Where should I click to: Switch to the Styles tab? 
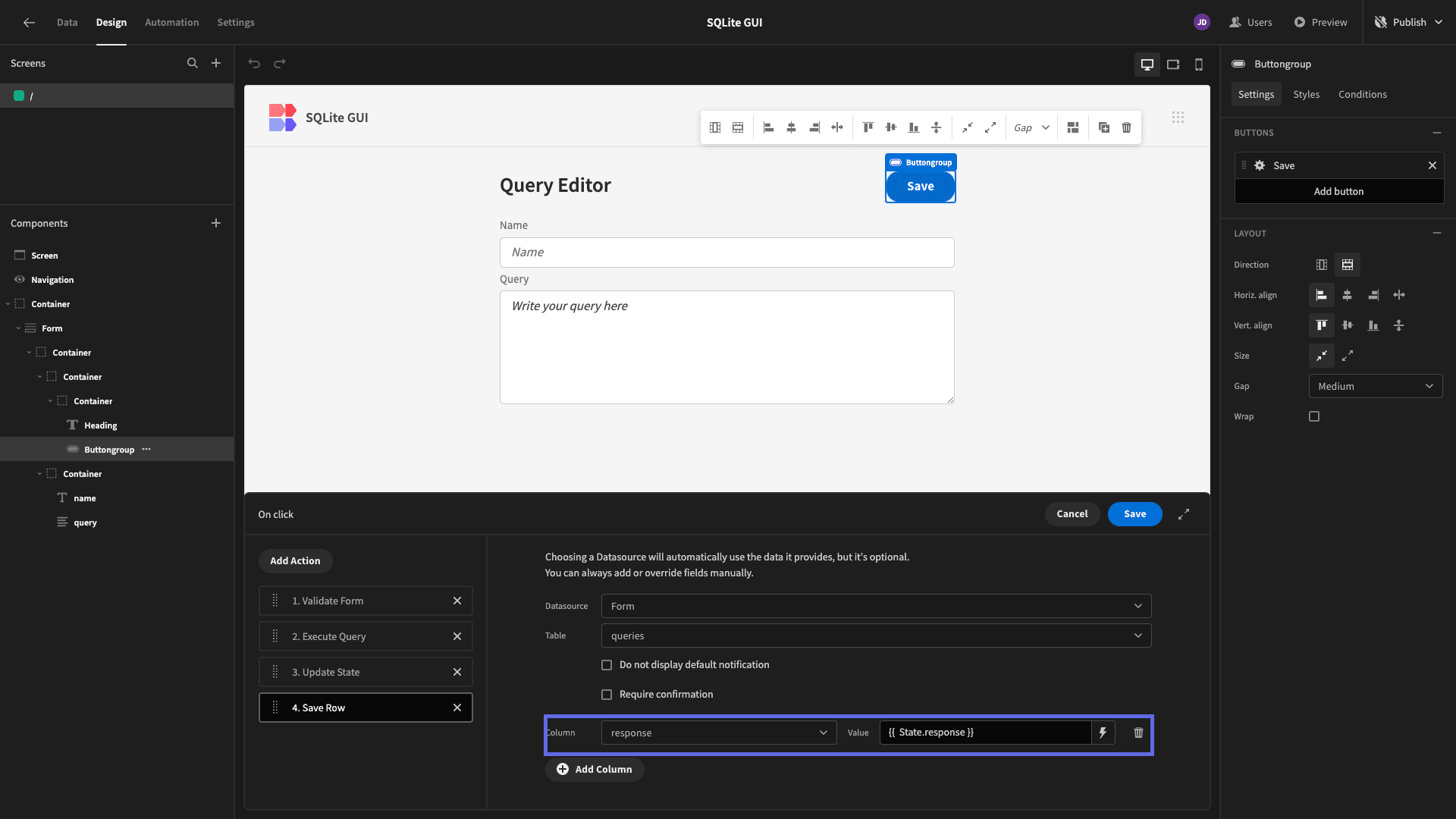coord(1306,94)
